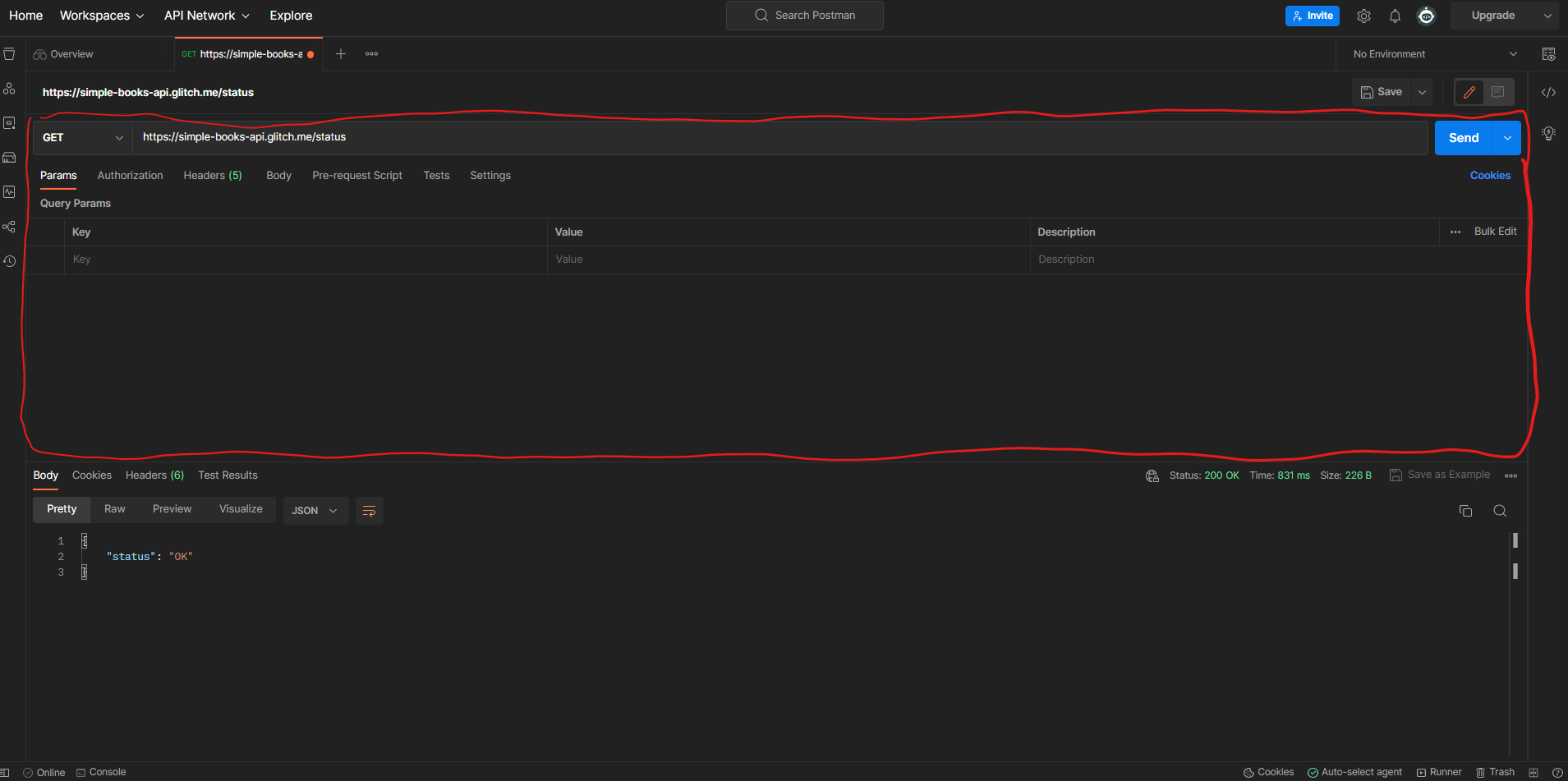1568x781 pixels.
Task: Open response Headers (6) tab
Action: (154, 475)
